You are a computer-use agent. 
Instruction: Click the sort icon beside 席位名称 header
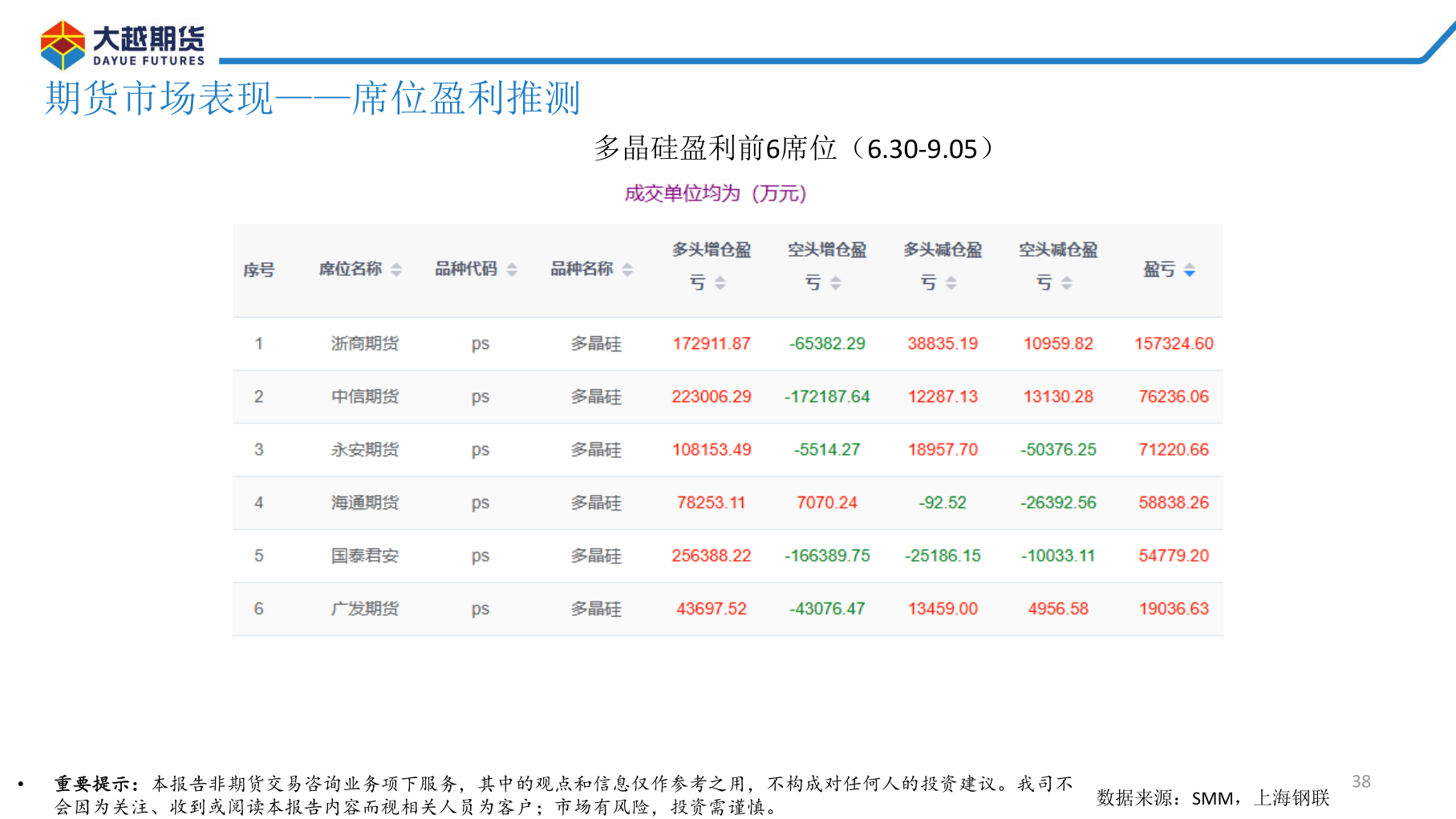(395, 271)
